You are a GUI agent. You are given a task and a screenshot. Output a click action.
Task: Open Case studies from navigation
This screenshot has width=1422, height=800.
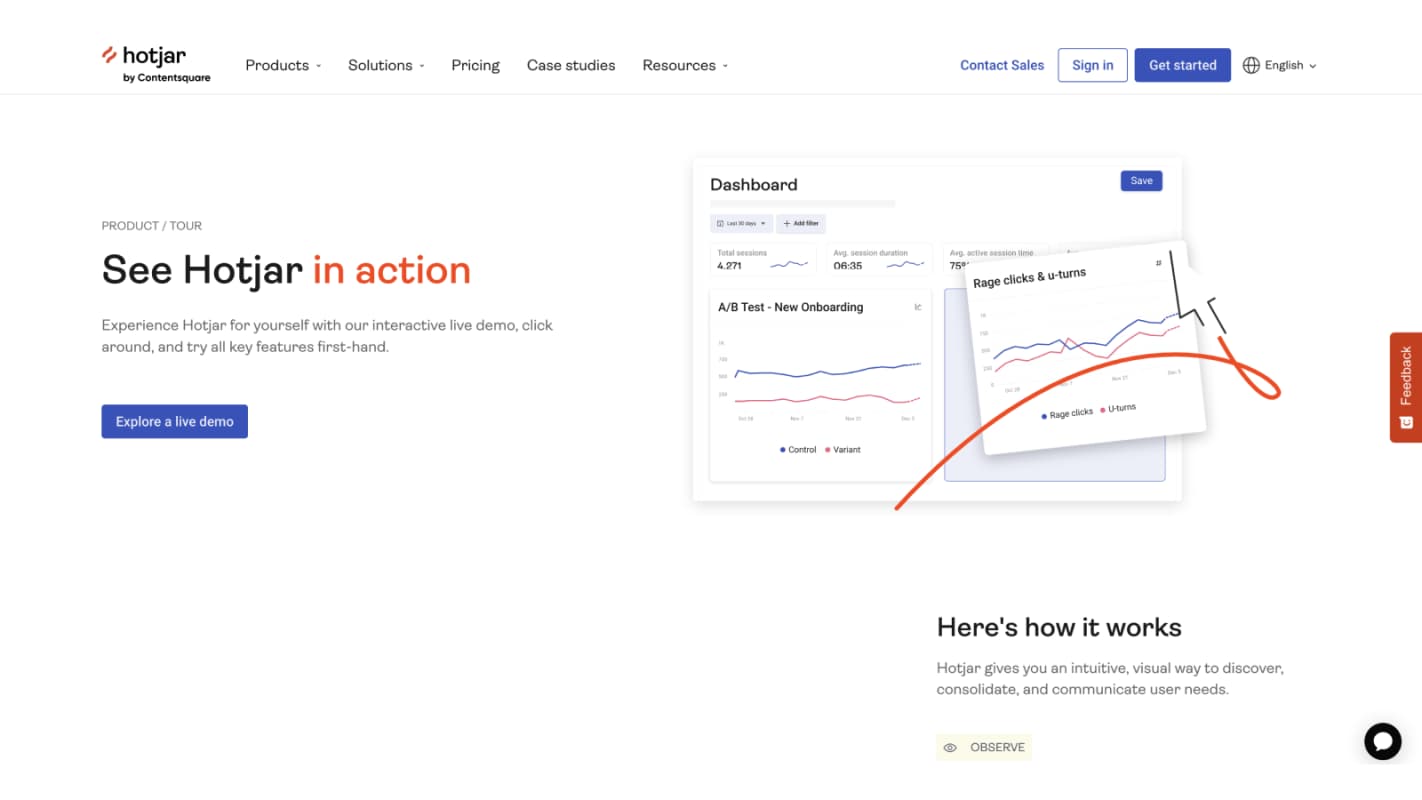(571, 65)
